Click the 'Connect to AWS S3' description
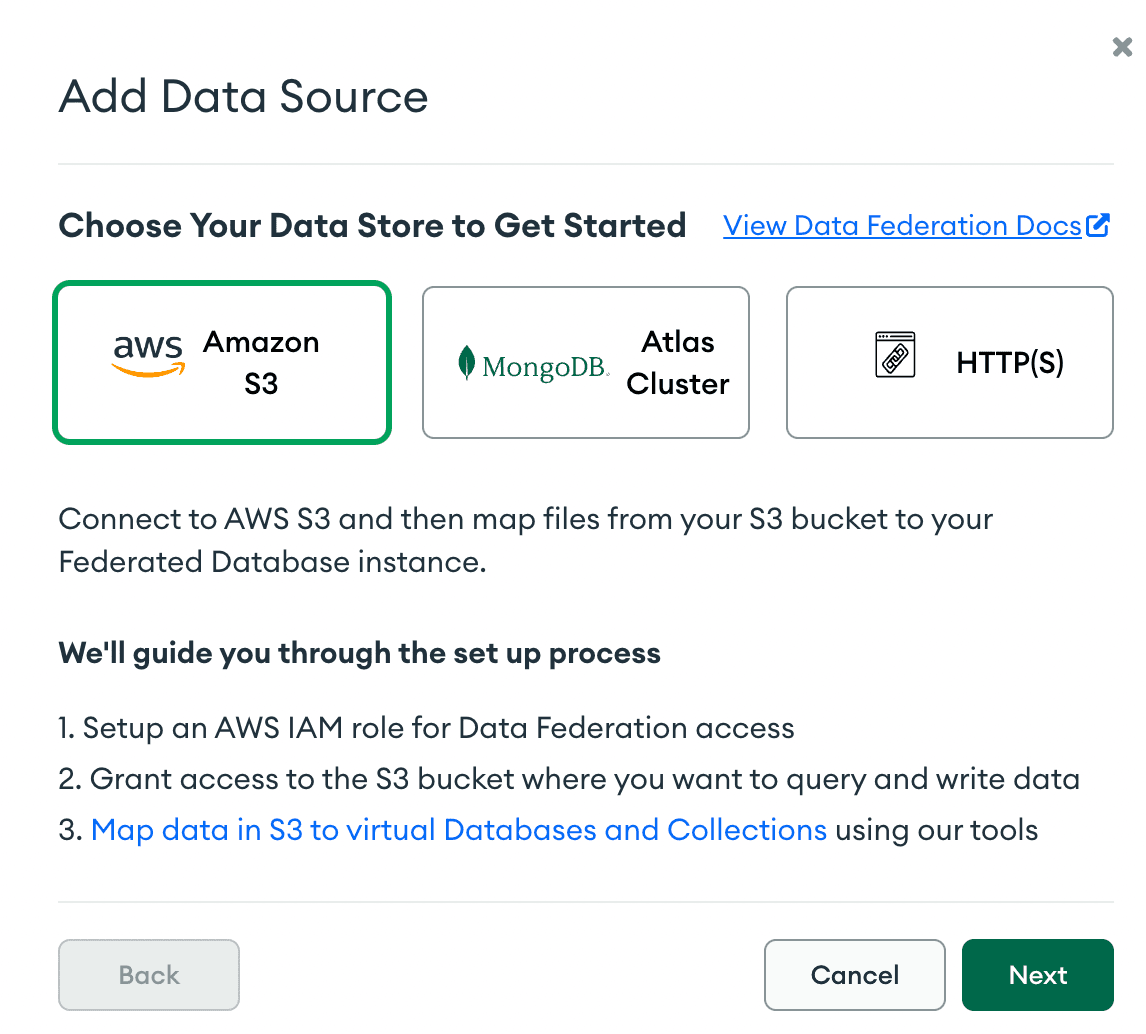The height and width of the screenshot is (1034, 1146). (x=525, y=540)
